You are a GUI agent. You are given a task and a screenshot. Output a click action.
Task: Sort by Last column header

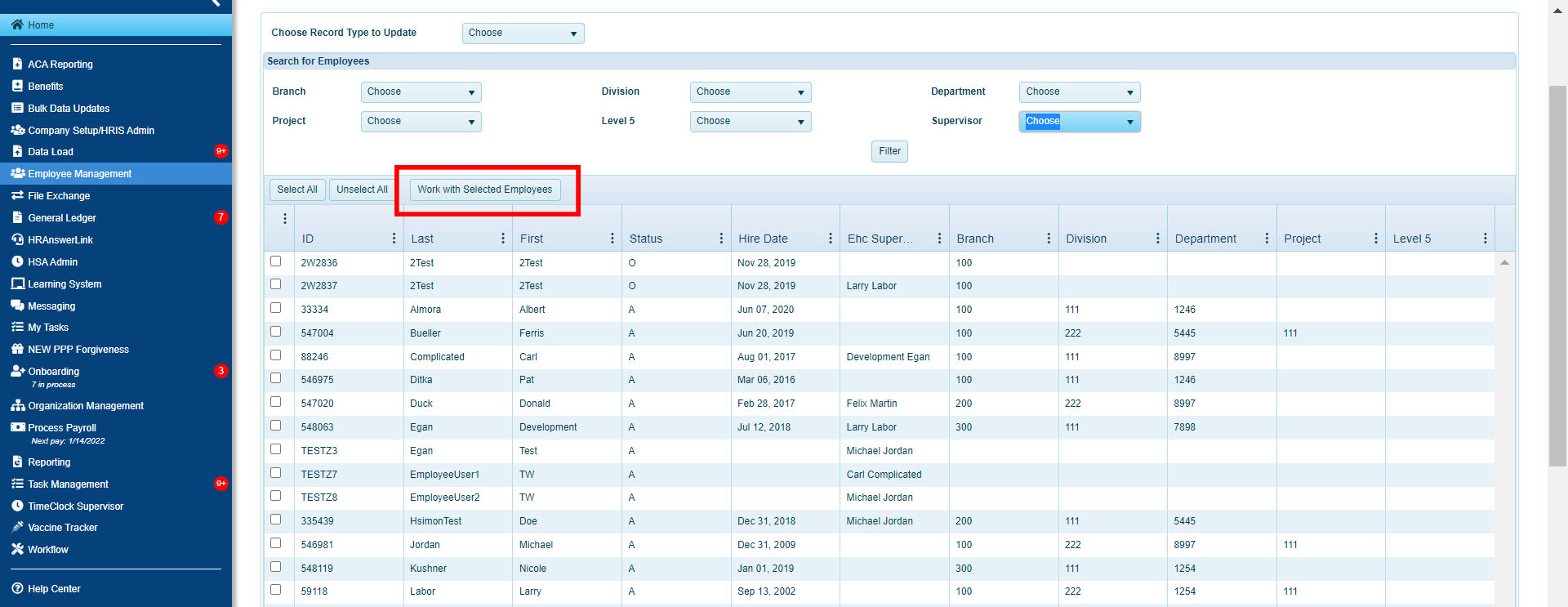click(422, 239)
